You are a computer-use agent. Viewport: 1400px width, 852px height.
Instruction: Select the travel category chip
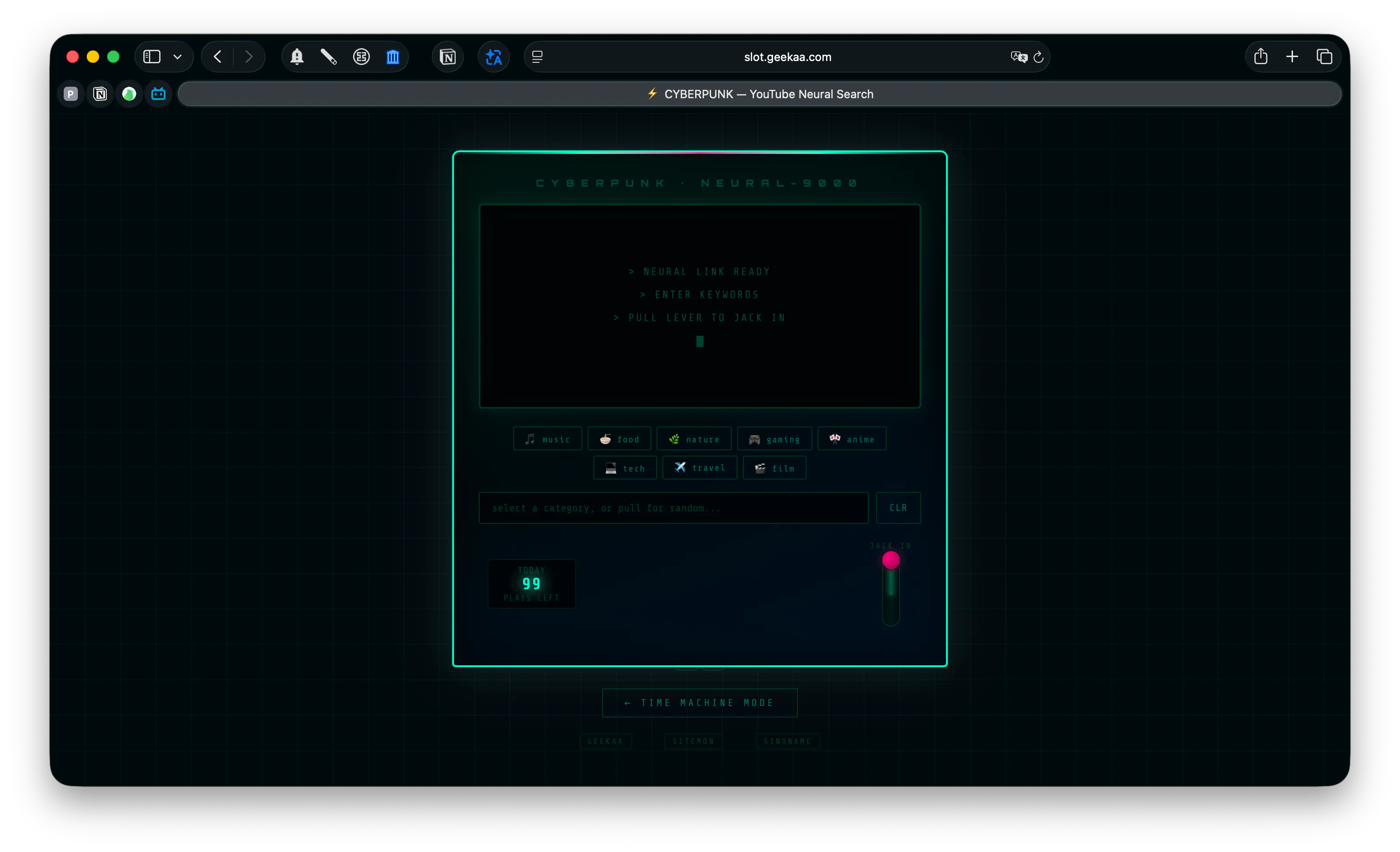[x=700, y=468]
